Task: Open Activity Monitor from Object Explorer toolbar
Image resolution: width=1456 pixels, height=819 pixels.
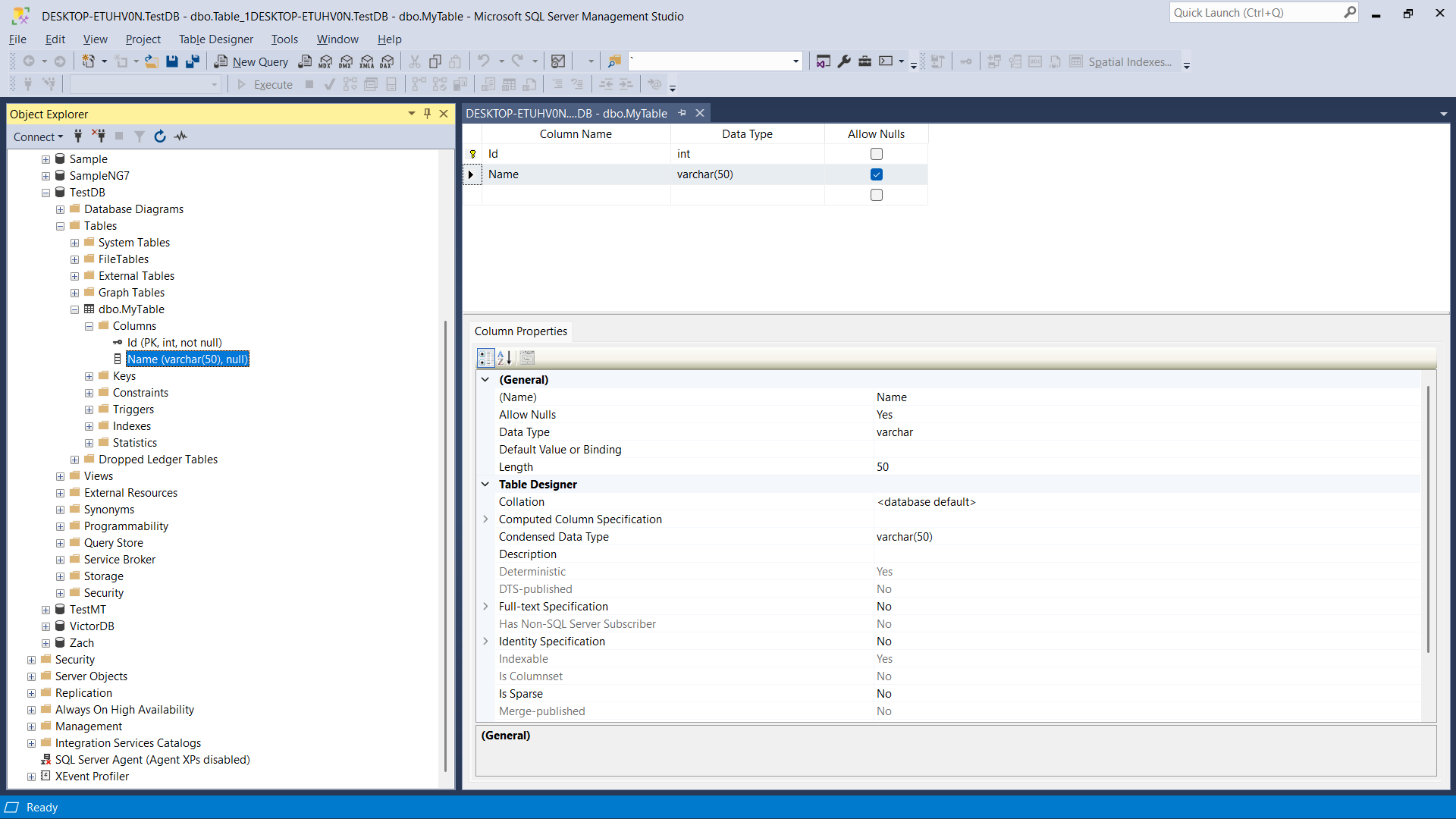Action: (180, 136)
